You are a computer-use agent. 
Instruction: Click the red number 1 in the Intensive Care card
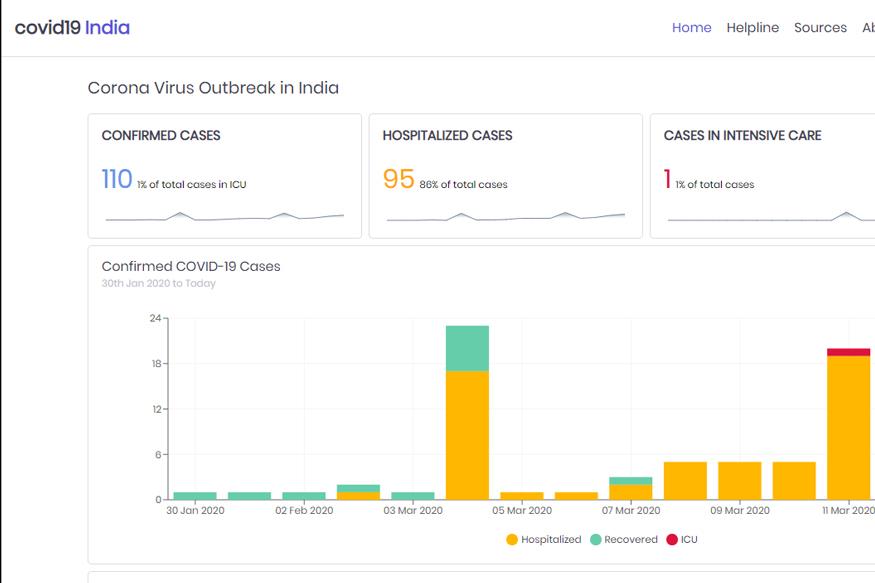(667, 179)
